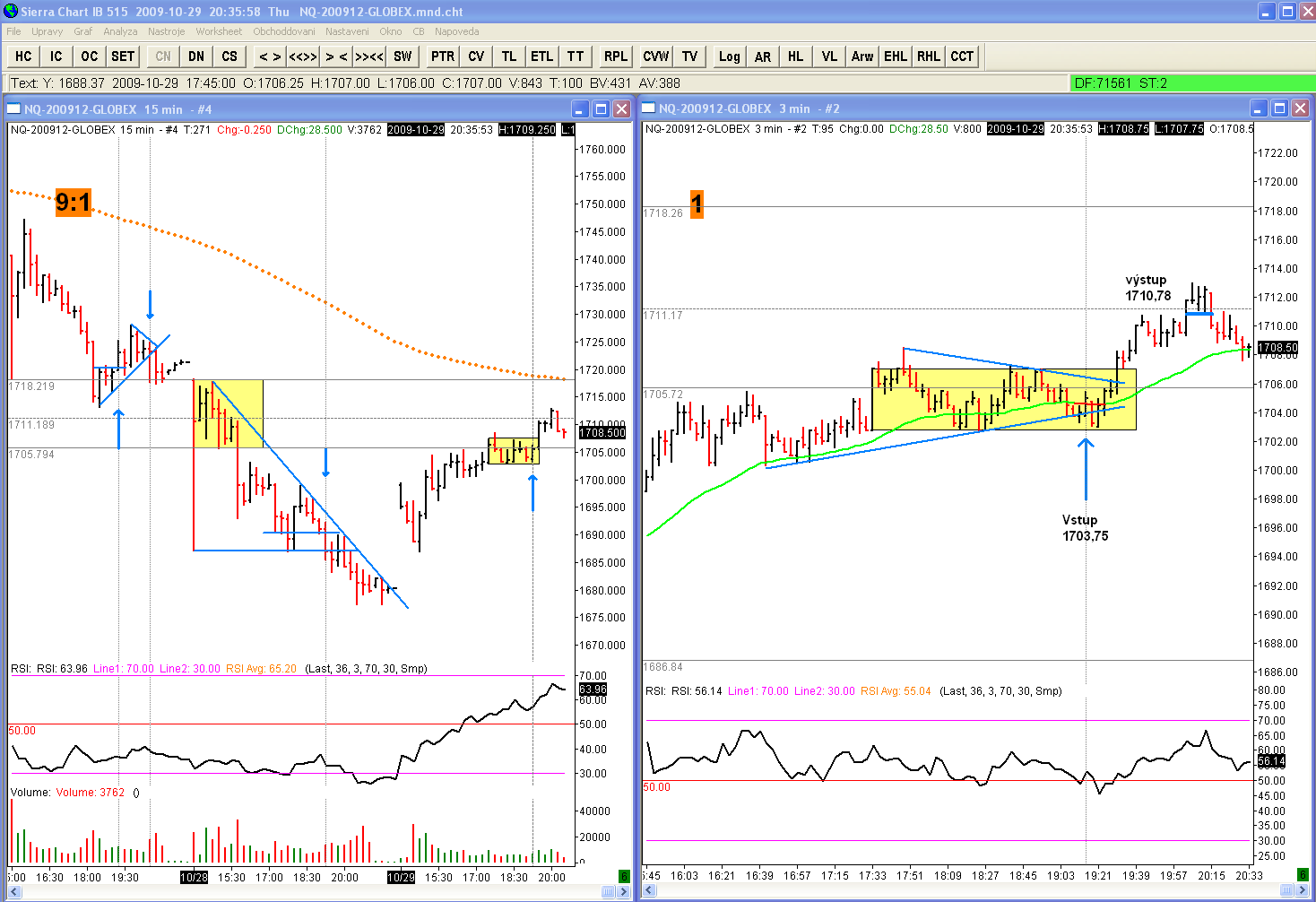Open the 3 min chart window system icon
Screen dimensions: 1316x902
pos(648,108)
